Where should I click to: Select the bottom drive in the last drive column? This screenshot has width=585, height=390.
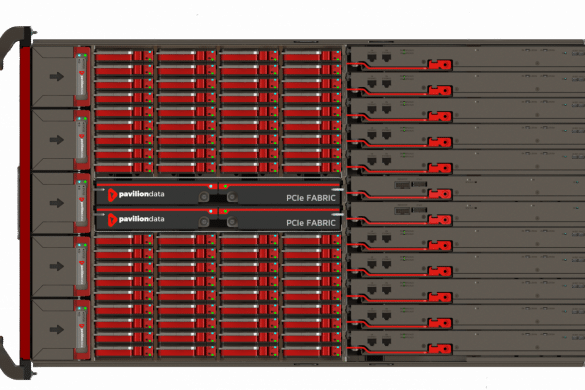pos(312,351)
